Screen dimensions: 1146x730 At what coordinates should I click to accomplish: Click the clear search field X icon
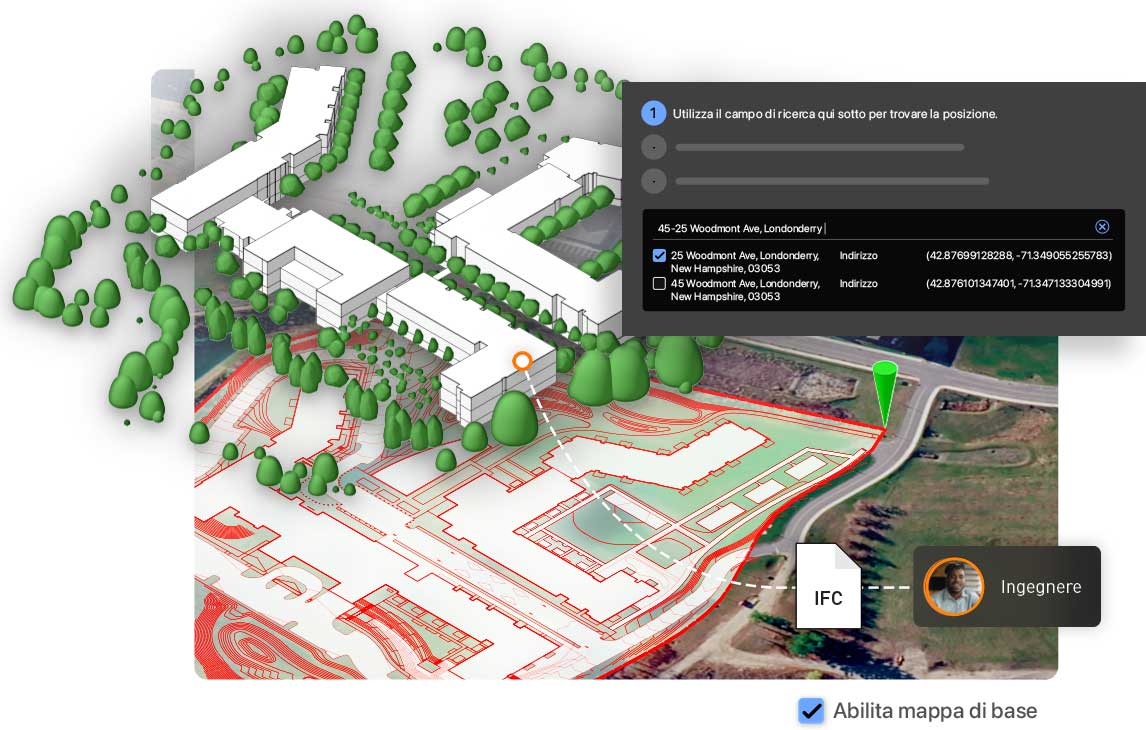pyautogui.click(x=1101, y=227)
